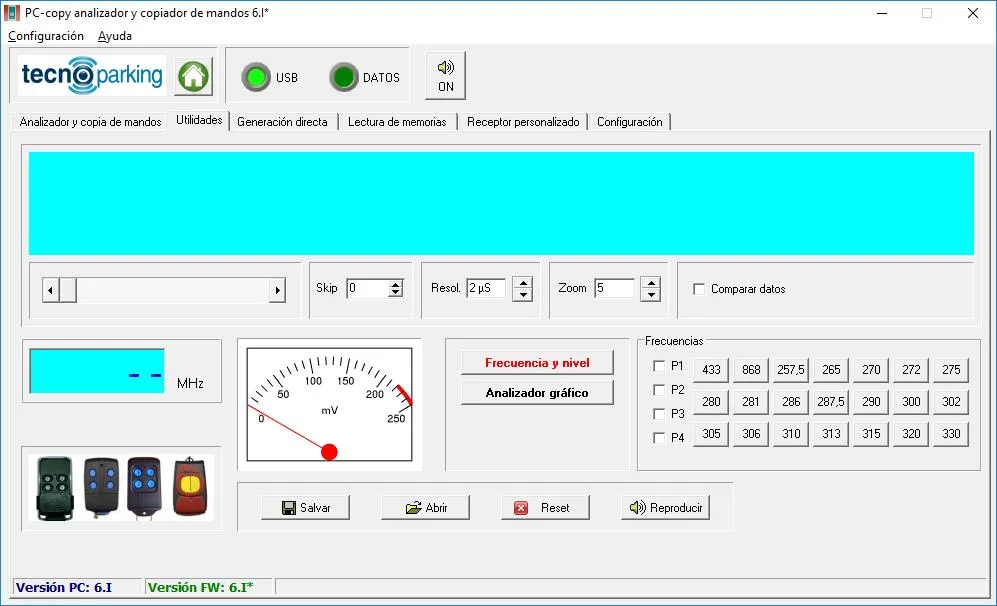This screenshot has height=606, width=997.
Task: Select the 272 frequency button
Action: point(911,369)
